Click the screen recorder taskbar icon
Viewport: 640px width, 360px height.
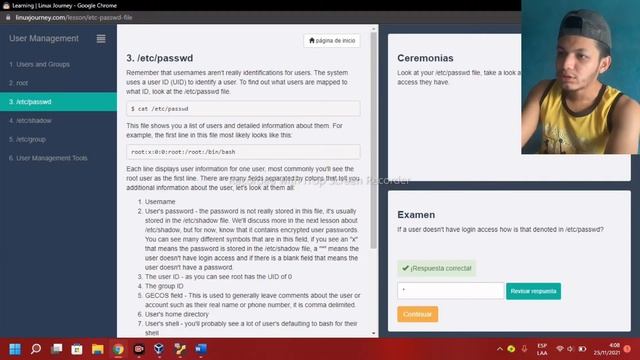139,349
